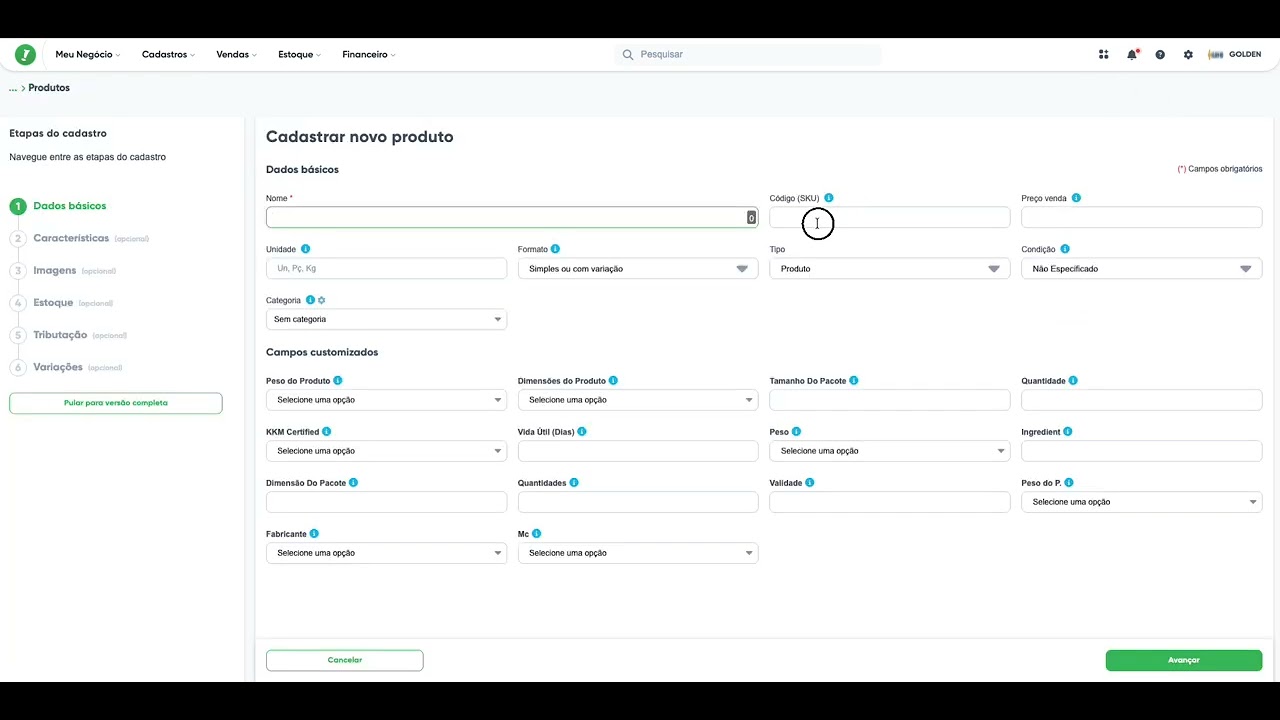The height and width of the screenshot is (720, 1280).
Task: Click the info icon next to Categoria
Action: [x=310, y=300]
